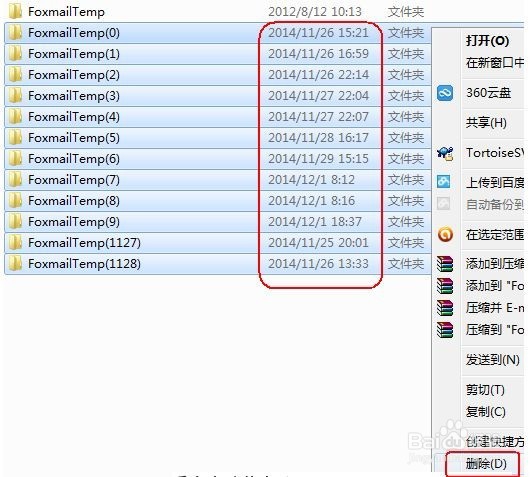Screen dimensions: 532x477
Task: Click the first WinRAR books icon
Action: coord(445,264)
